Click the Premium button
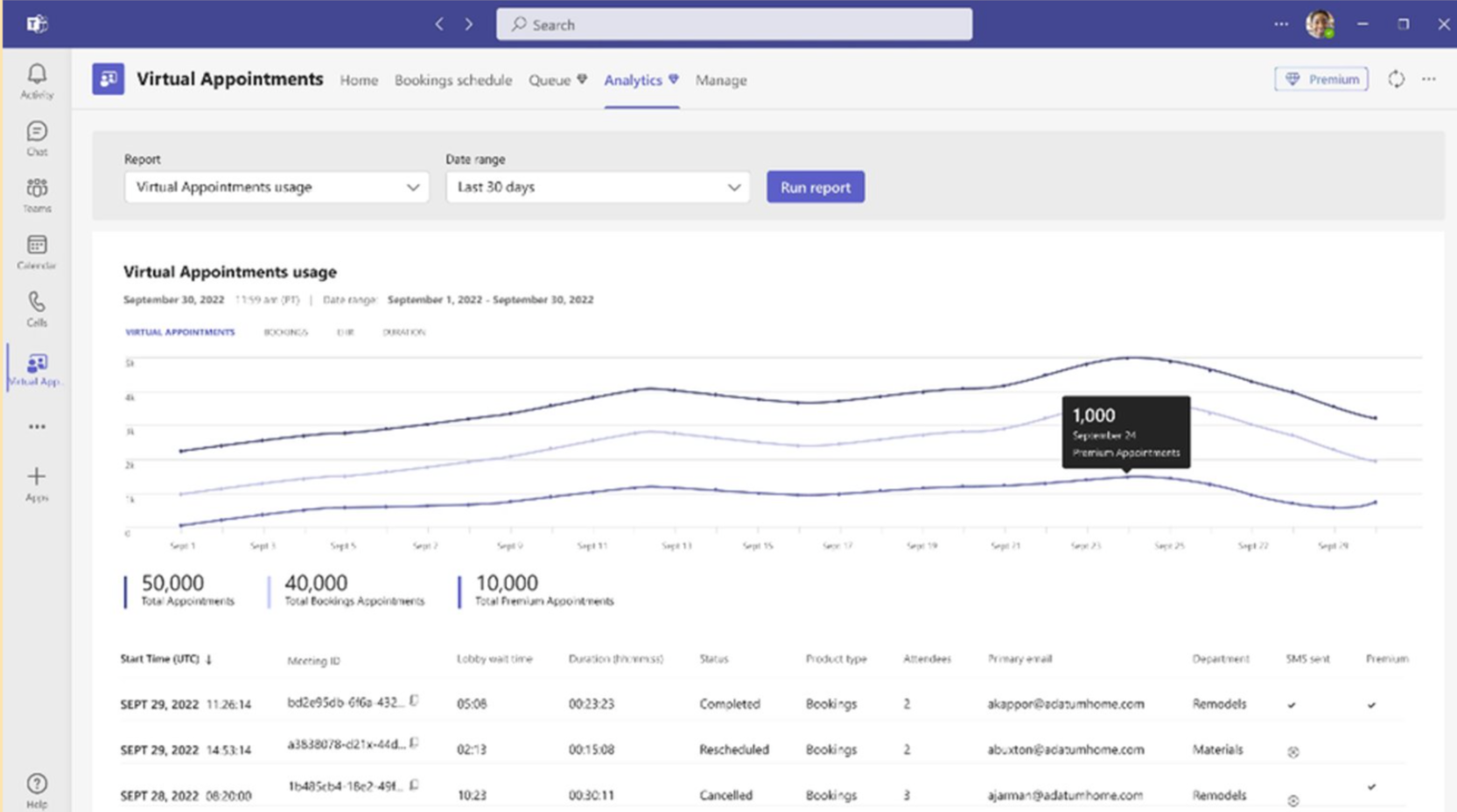Image resolution: width=1457 pixels, height=812 pixels. coord(1321,80)
